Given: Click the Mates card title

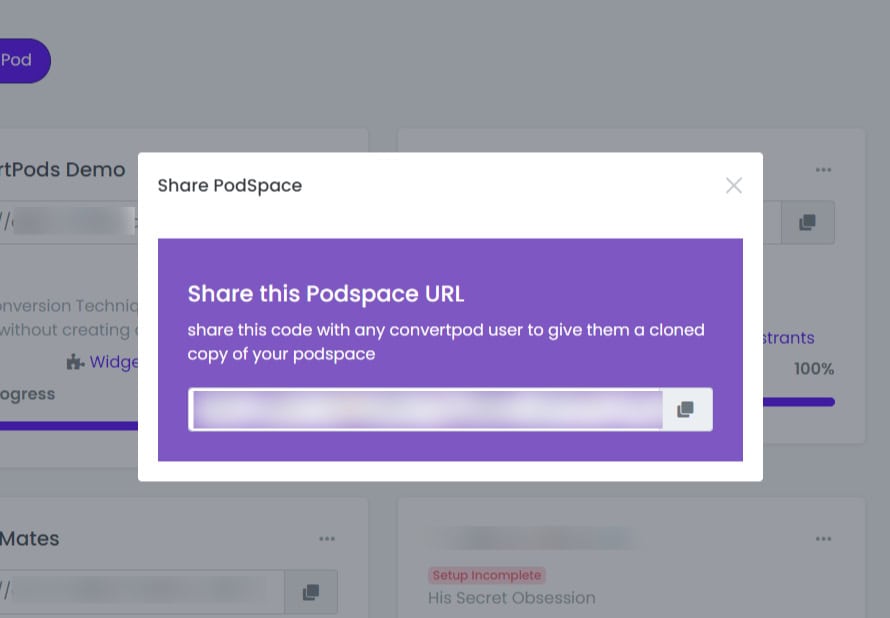Looking at the screenshot, I should pos(30,539).
